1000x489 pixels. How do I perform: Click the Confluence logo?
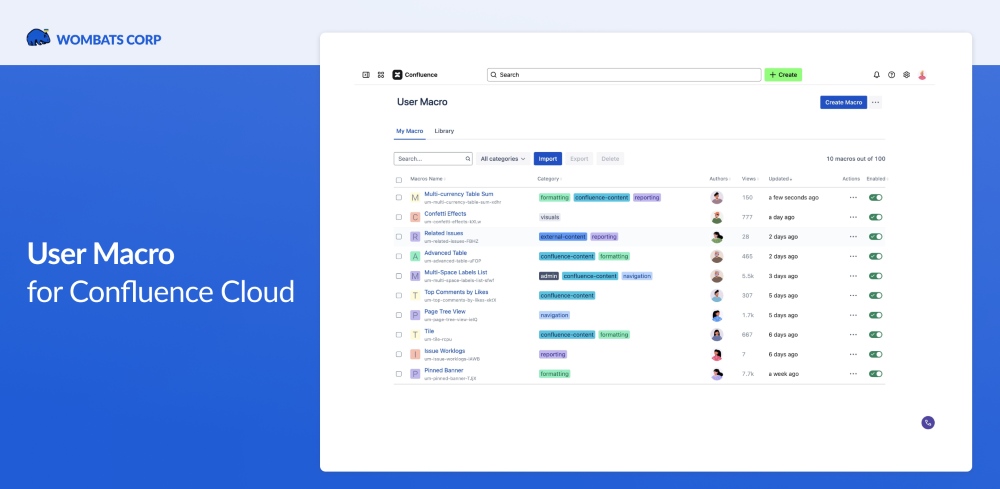click(415, 75)
